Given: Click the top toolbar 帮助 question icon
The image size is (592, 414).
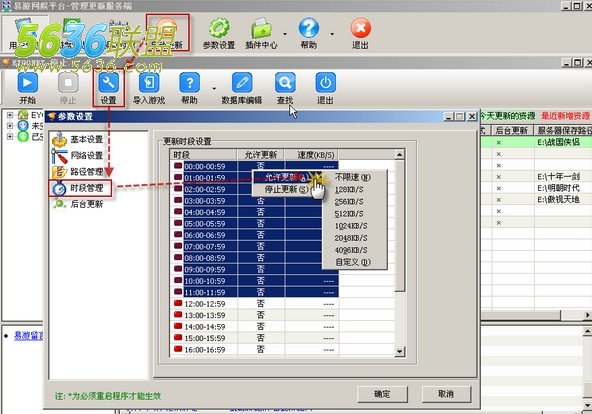Looking at the screenshot, I should 309,28.
